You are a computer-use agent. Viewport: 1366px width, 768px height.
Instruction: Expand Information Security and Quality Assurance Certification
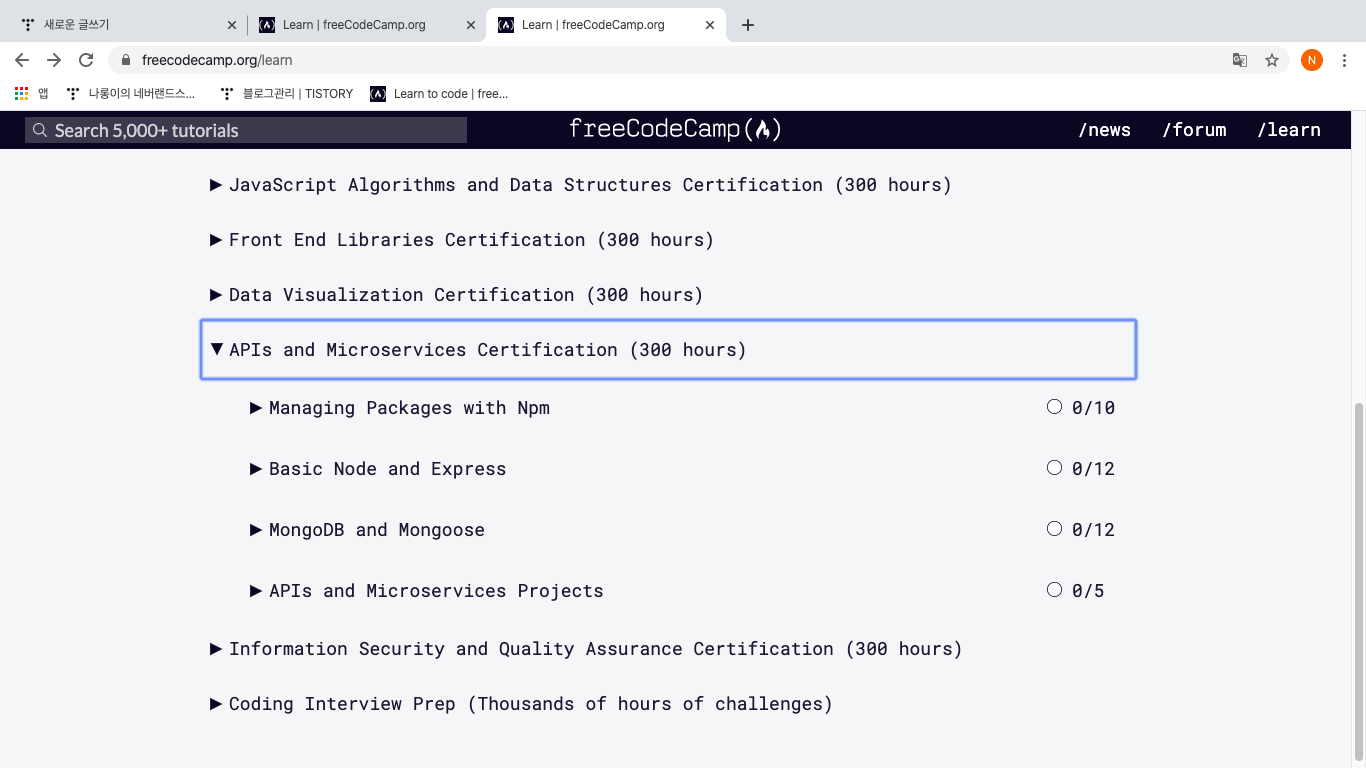coord(586,649)
